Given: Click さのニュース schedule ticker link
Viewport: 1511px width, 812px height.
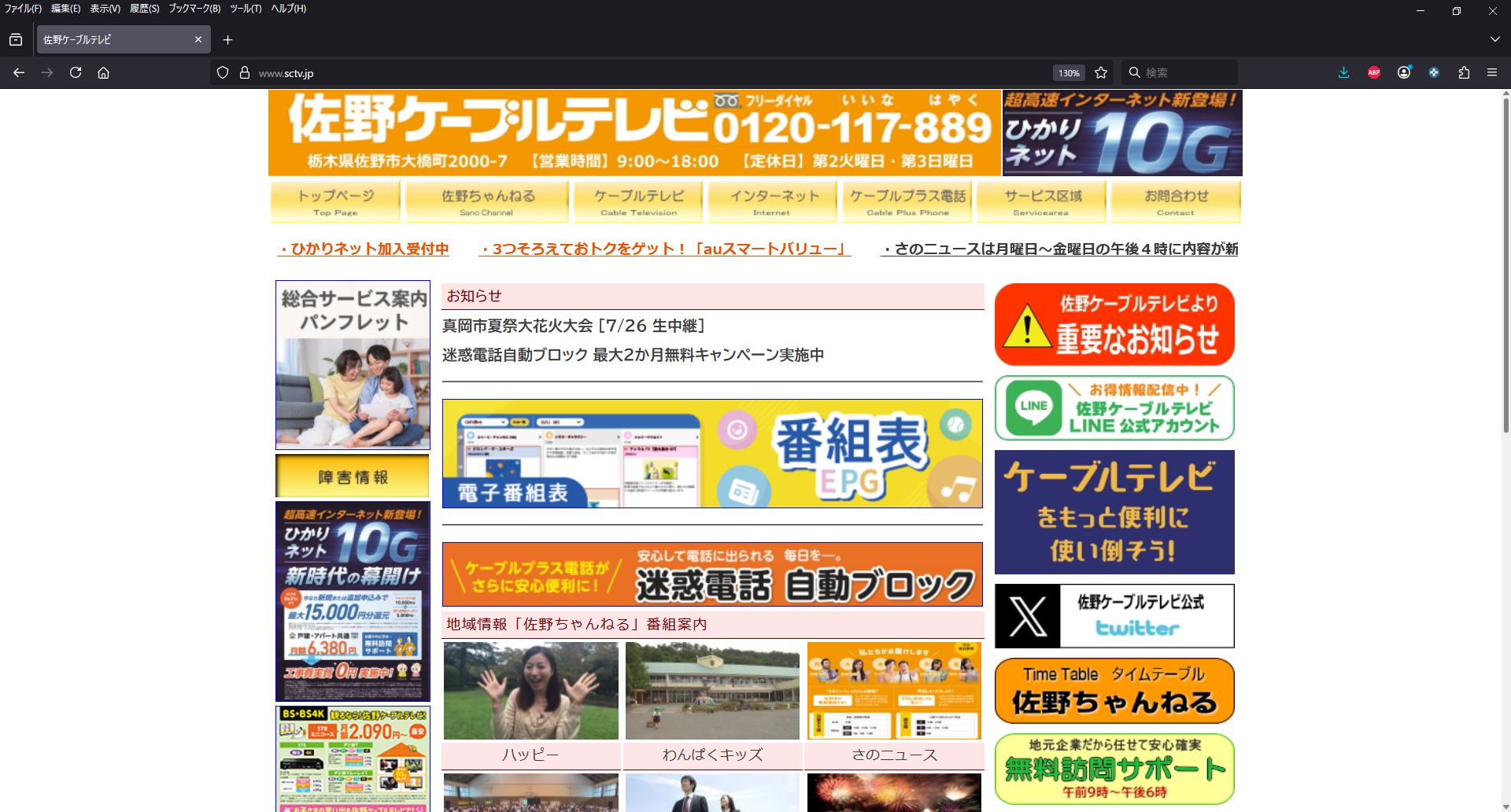Looking at the screenshot, I should (x=1060, y=249).
